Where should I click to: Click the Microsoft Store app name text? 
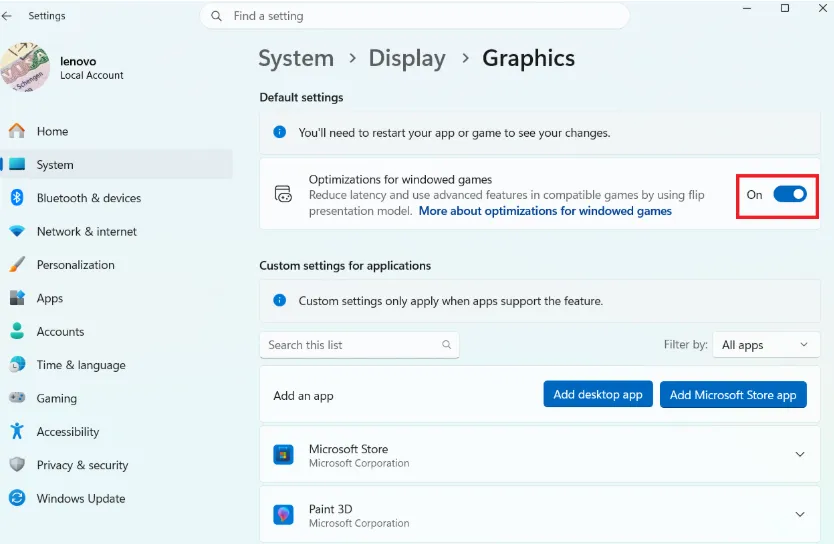[x=348, y=449]
